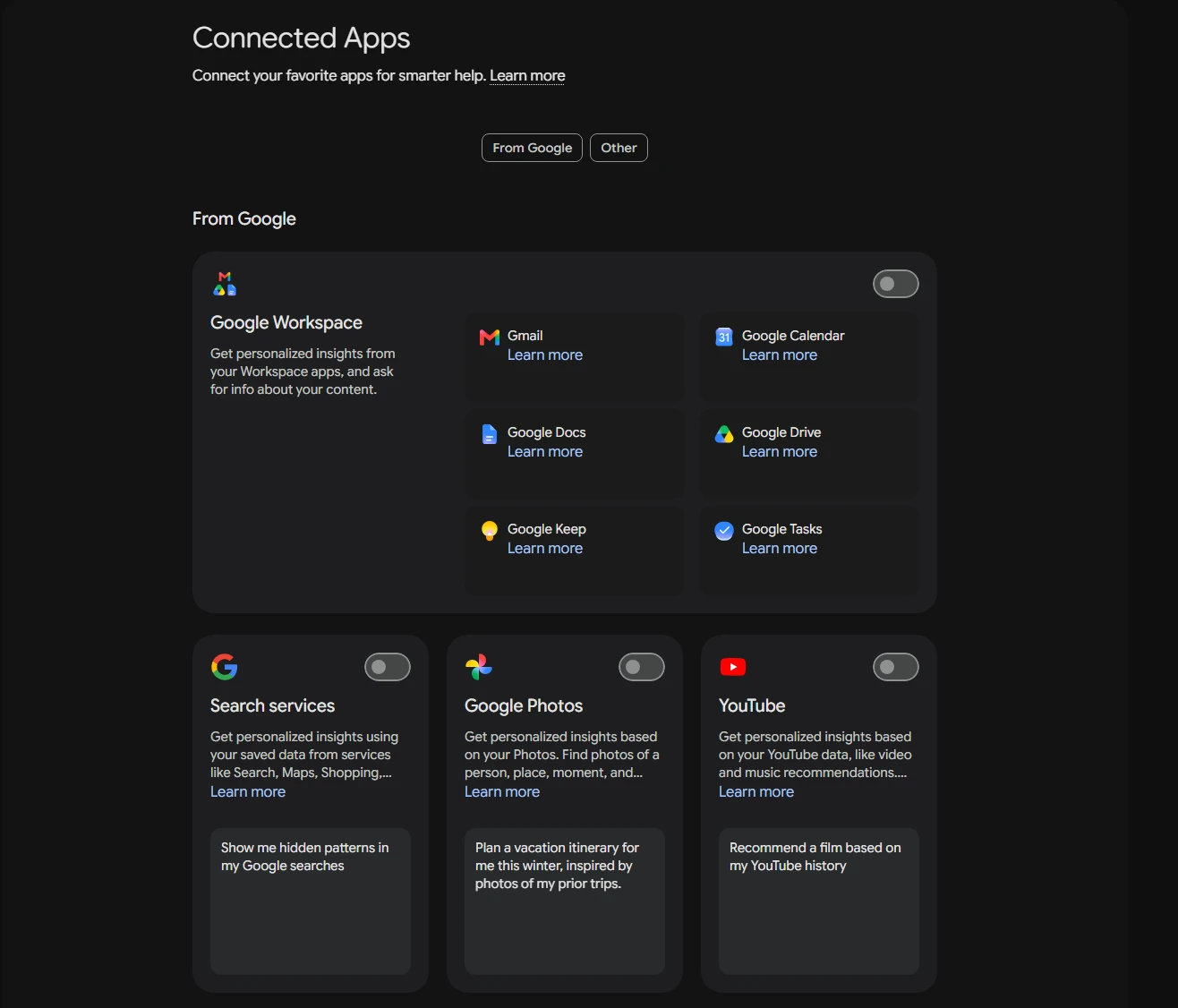This screenshot has width=1178, height=1008.
Task: Click the Google Calendar icon
Action: 724,337
